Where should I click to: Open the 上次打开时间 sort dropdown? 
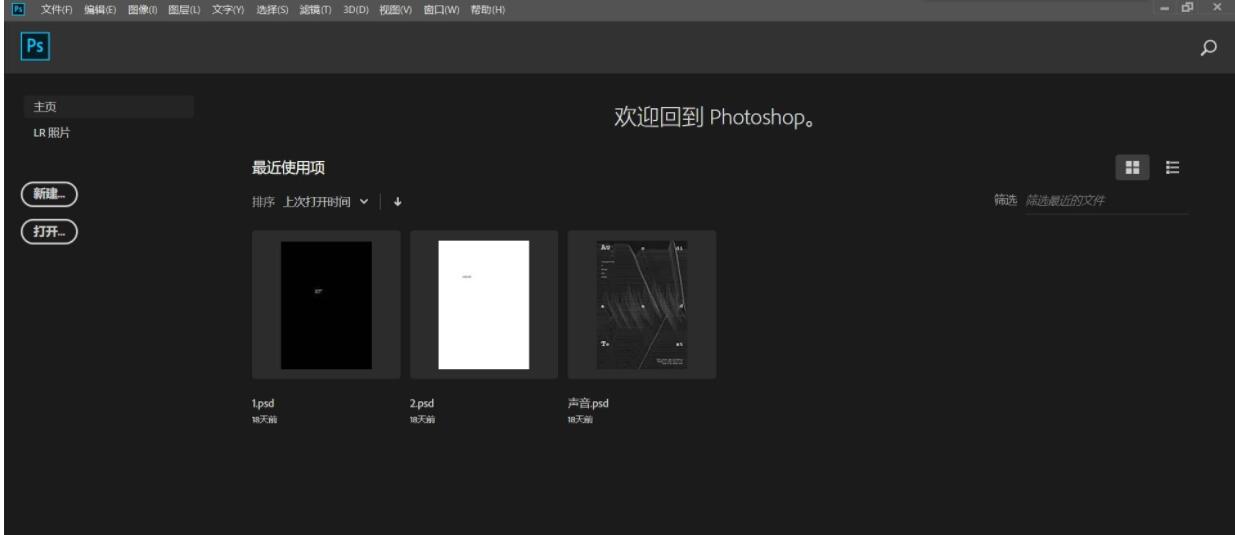tap(326, 201)
